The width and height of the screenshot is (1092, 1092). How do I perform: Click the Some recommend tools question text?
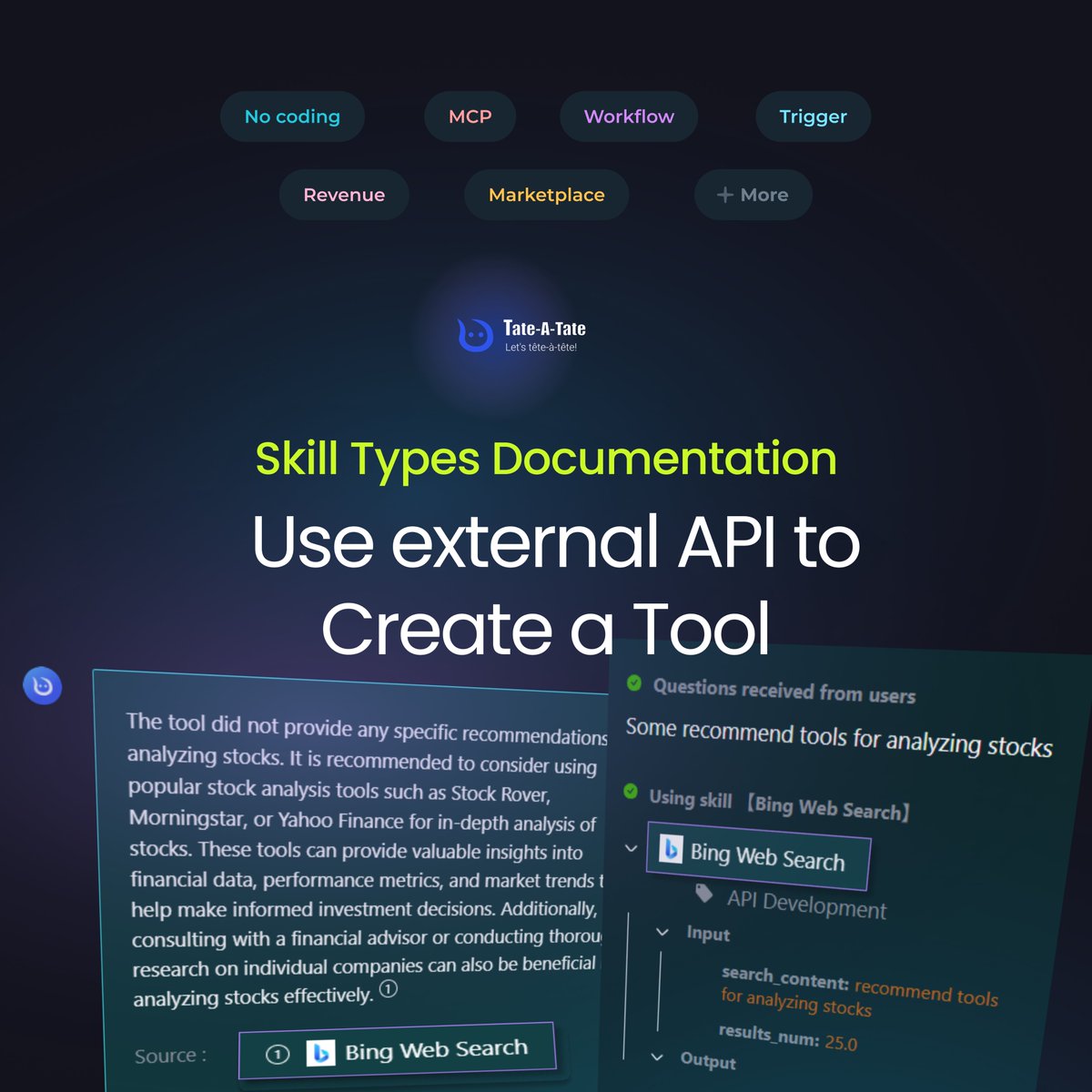(x=839, y=738)
